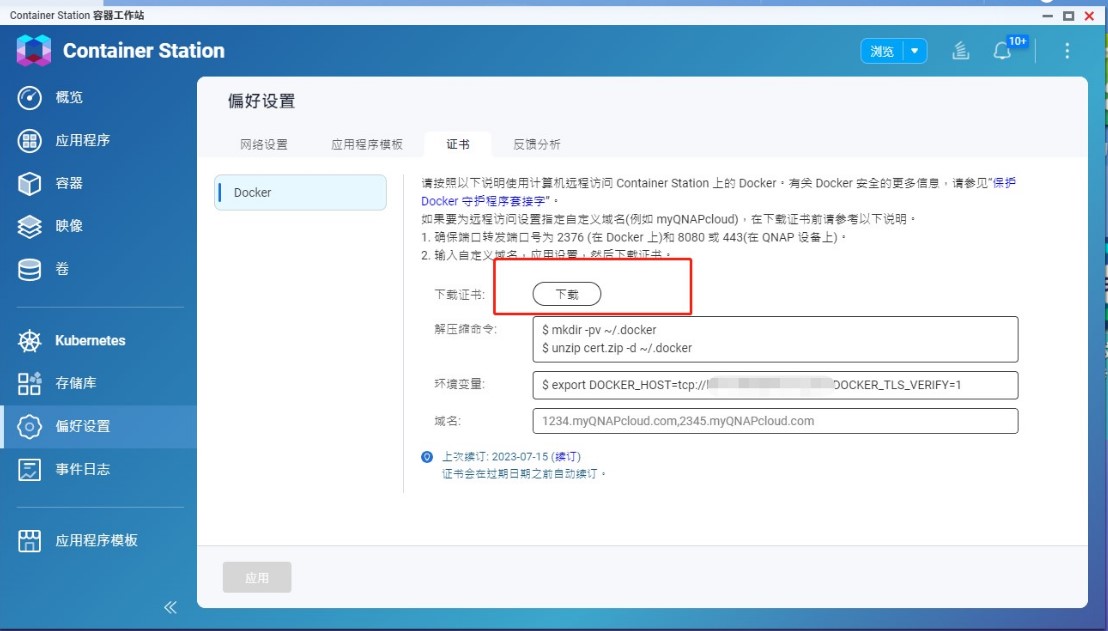This screenshot has height=631, width=1108.
Task: Open Kubernetes helm wheel icon
Action: tap(30, 341)
